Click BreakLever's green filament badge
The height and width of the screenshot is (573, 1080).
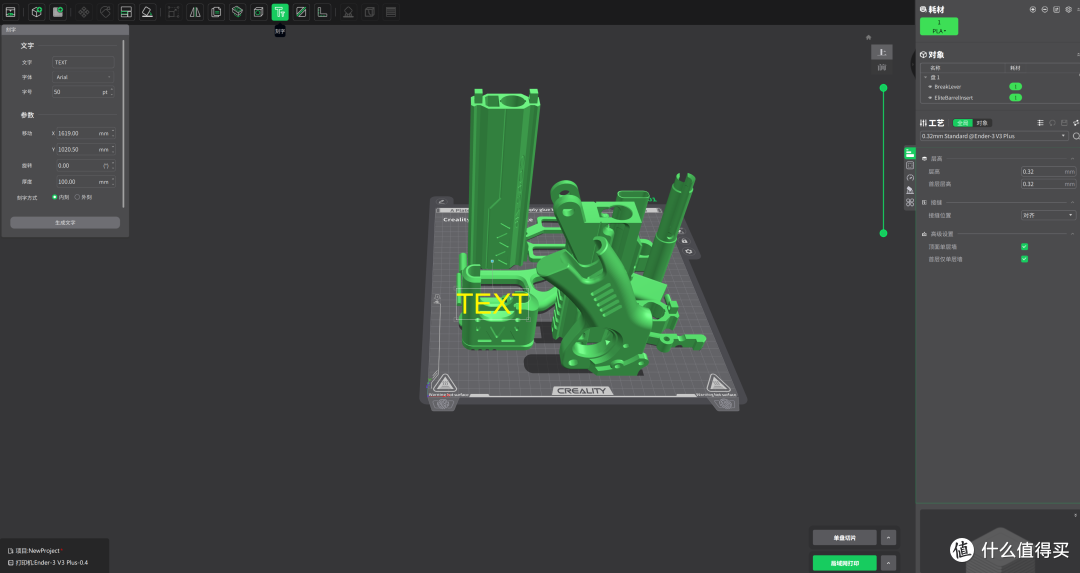(1015, 87)
